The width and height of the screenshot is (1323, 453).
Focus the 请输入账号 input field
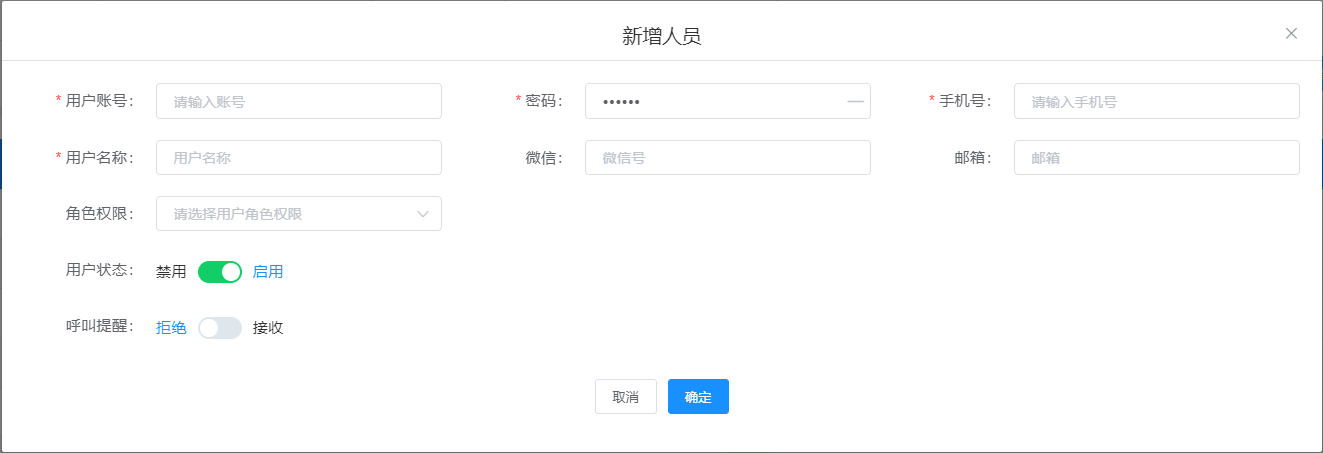click(298, 101)
